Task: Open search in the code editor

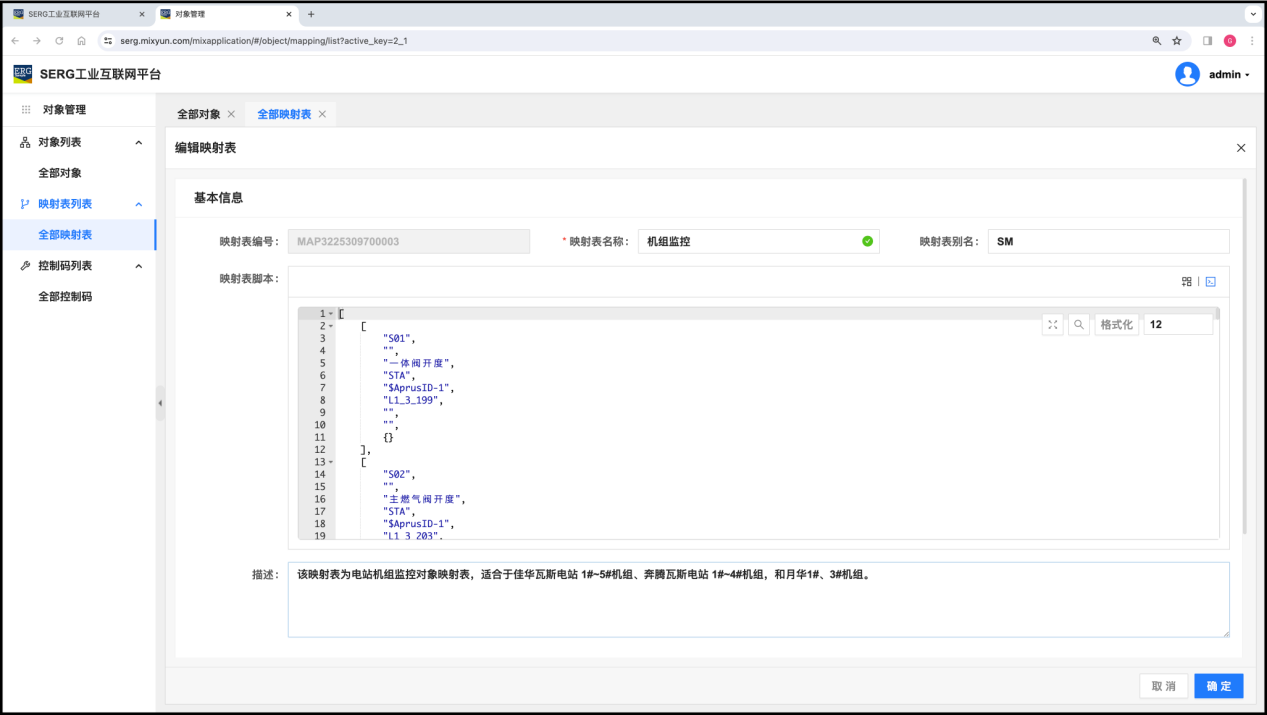Action: (x=1079, y=325)
